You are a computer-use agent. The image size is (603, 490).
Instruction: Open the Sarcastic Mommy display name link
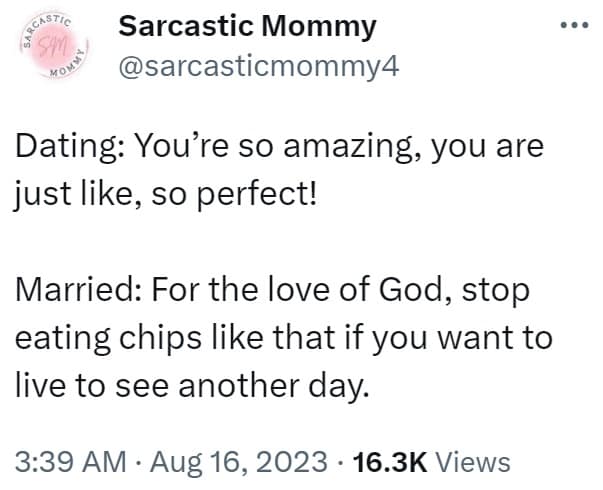tap(248, 27)
